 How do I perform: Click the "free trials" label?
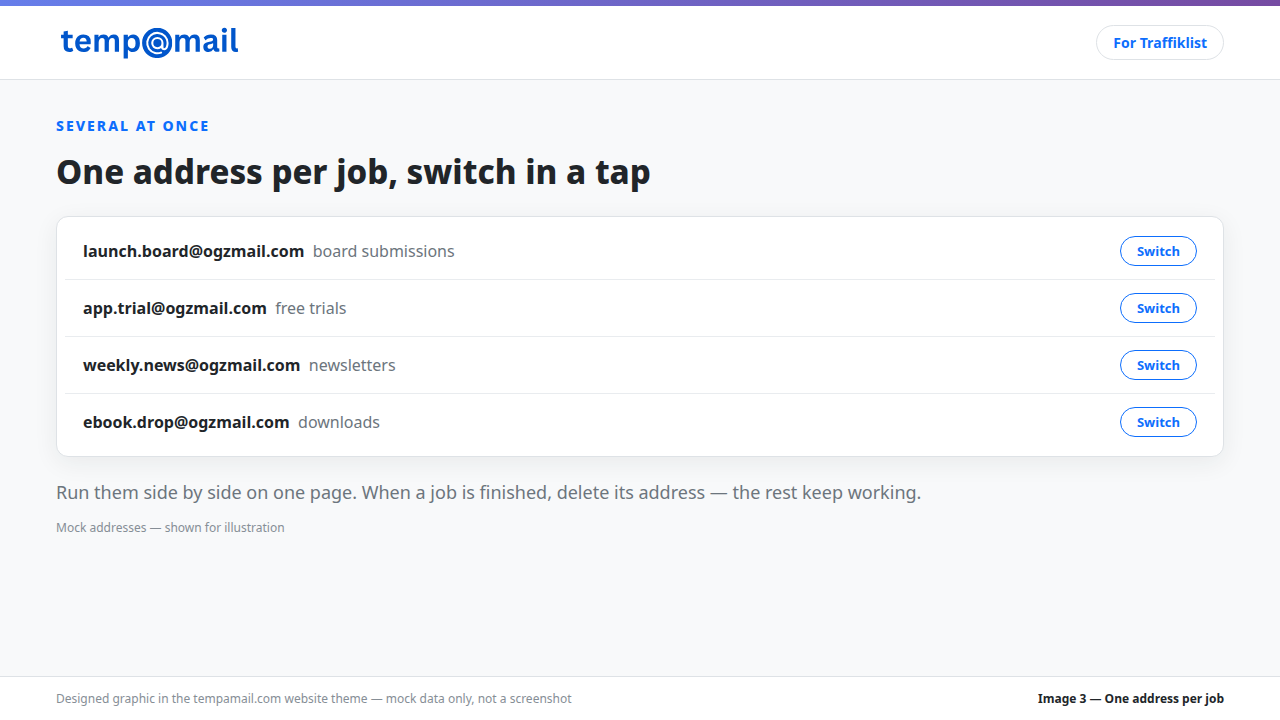click(x=311, y=308)
